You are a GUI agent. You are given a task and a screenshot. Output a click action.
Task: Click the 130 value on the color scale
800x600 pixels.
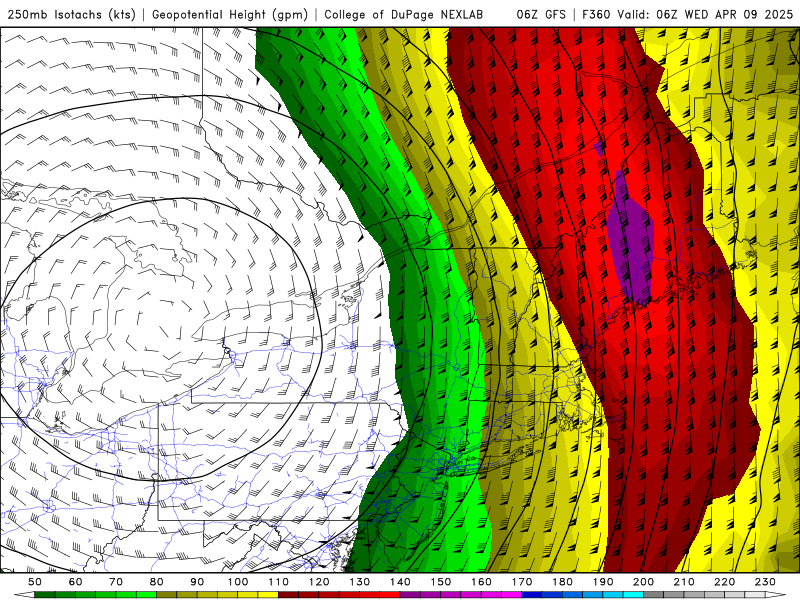pos(360,582)
